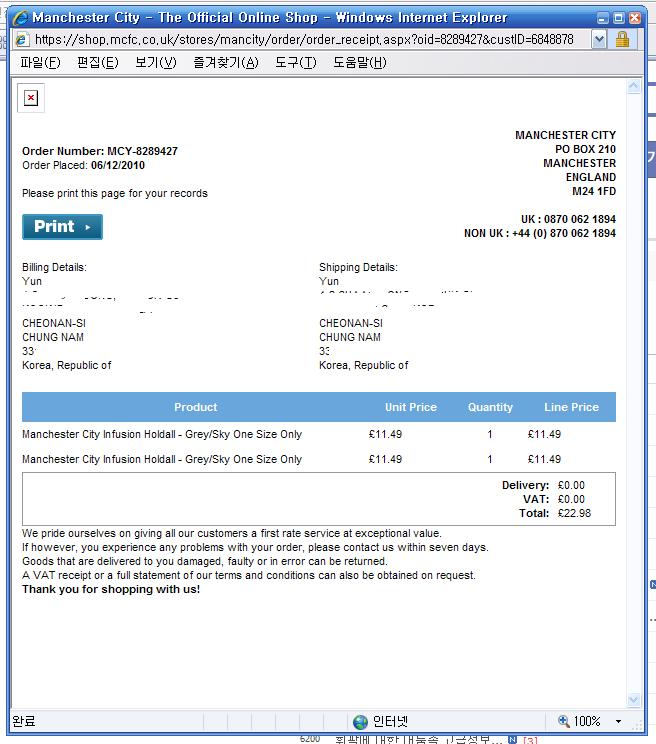This screenshot has height=744, width=656.
Task: Click the postcode M24 1FD
Action: (x=594, y=191)
